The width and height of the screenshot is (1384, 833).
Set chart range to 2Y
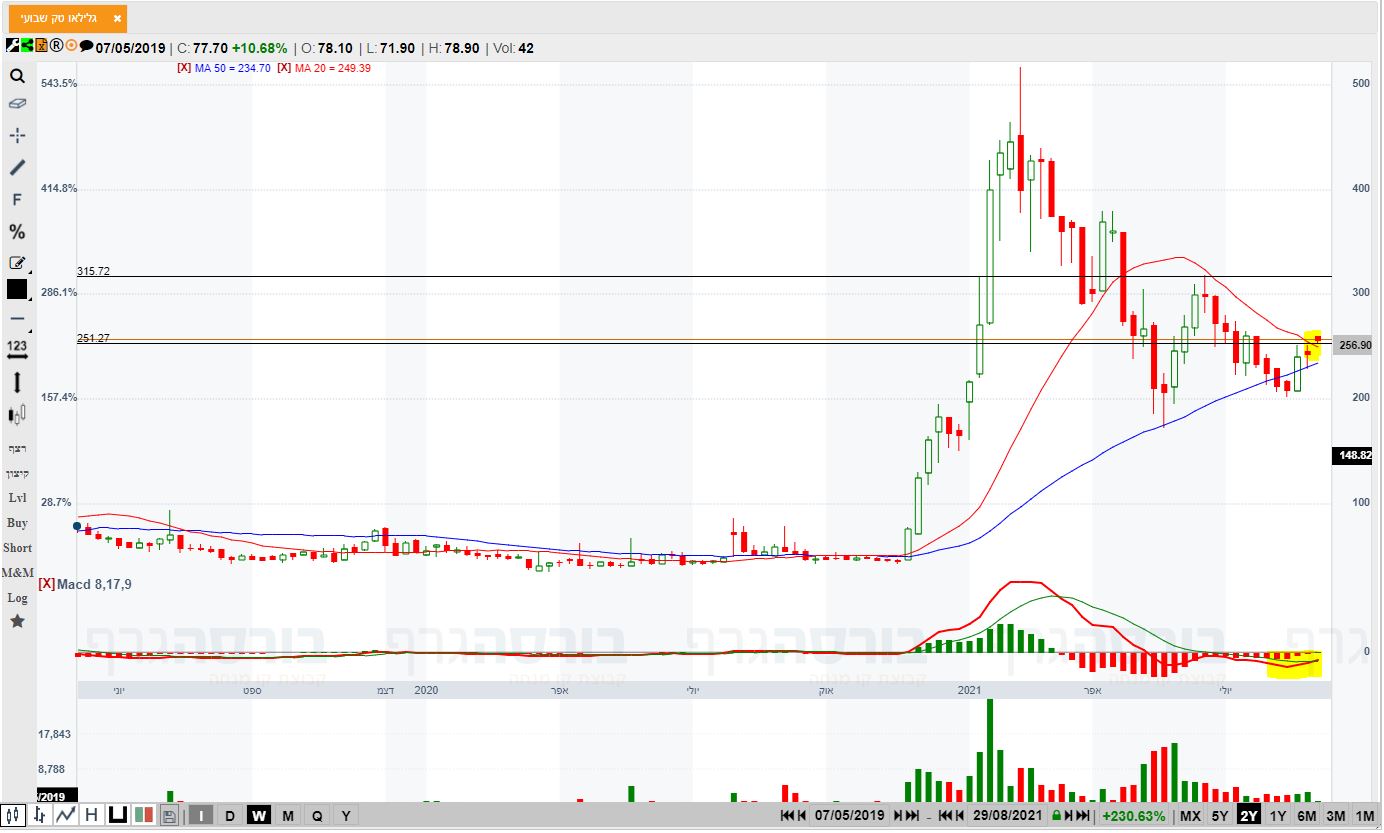(1249, 816)
